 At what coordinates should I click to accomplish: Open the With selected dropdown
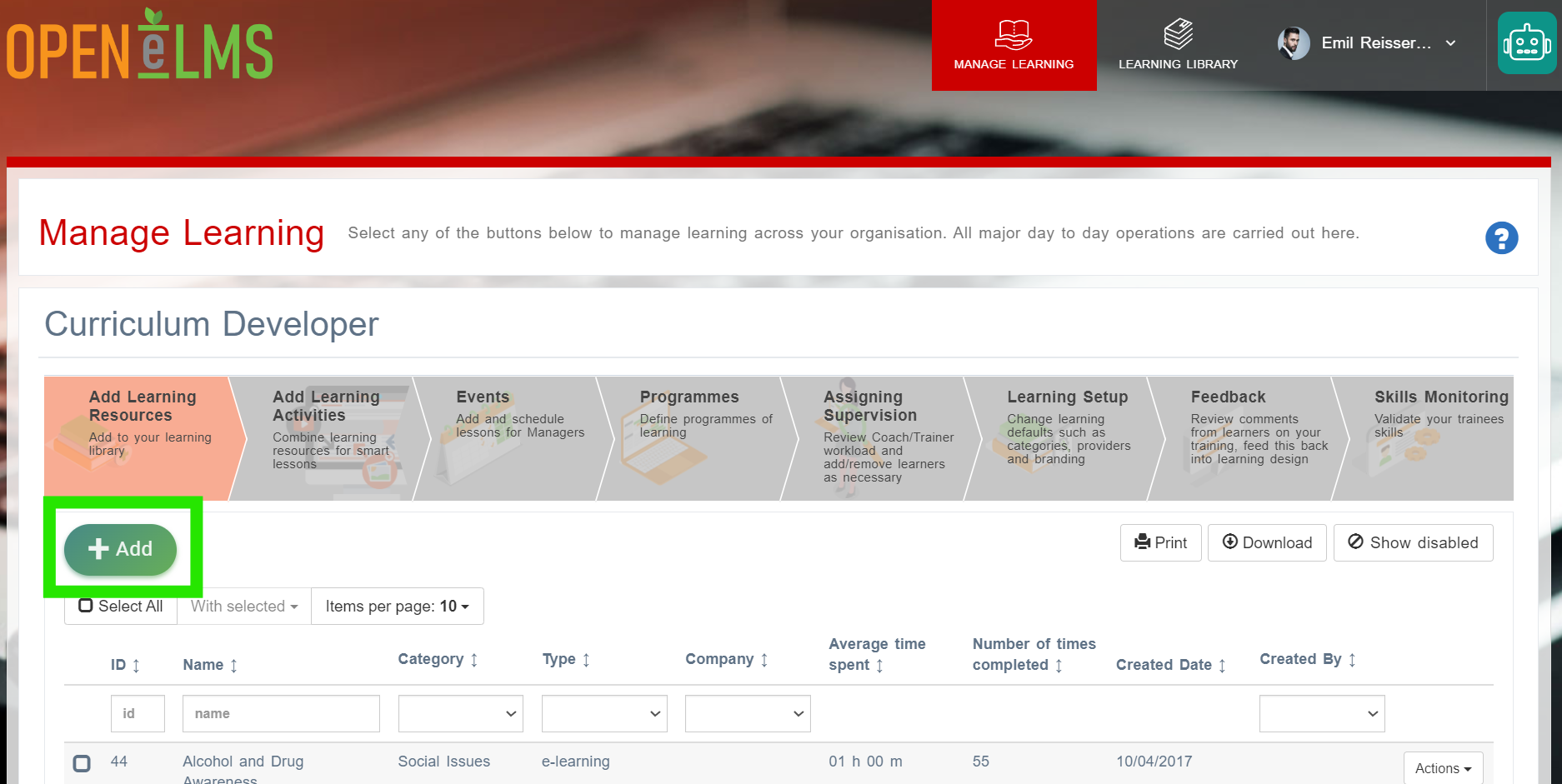(x=243, y=607)
